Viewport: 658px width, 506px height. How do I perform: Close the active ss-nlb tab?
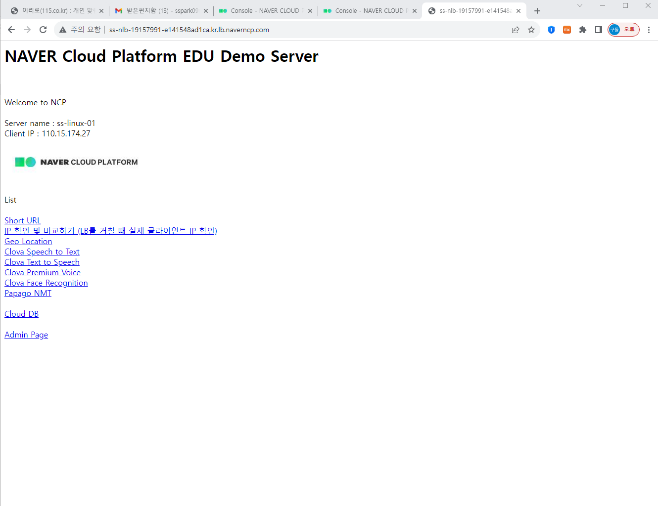[x=519, y=11]
